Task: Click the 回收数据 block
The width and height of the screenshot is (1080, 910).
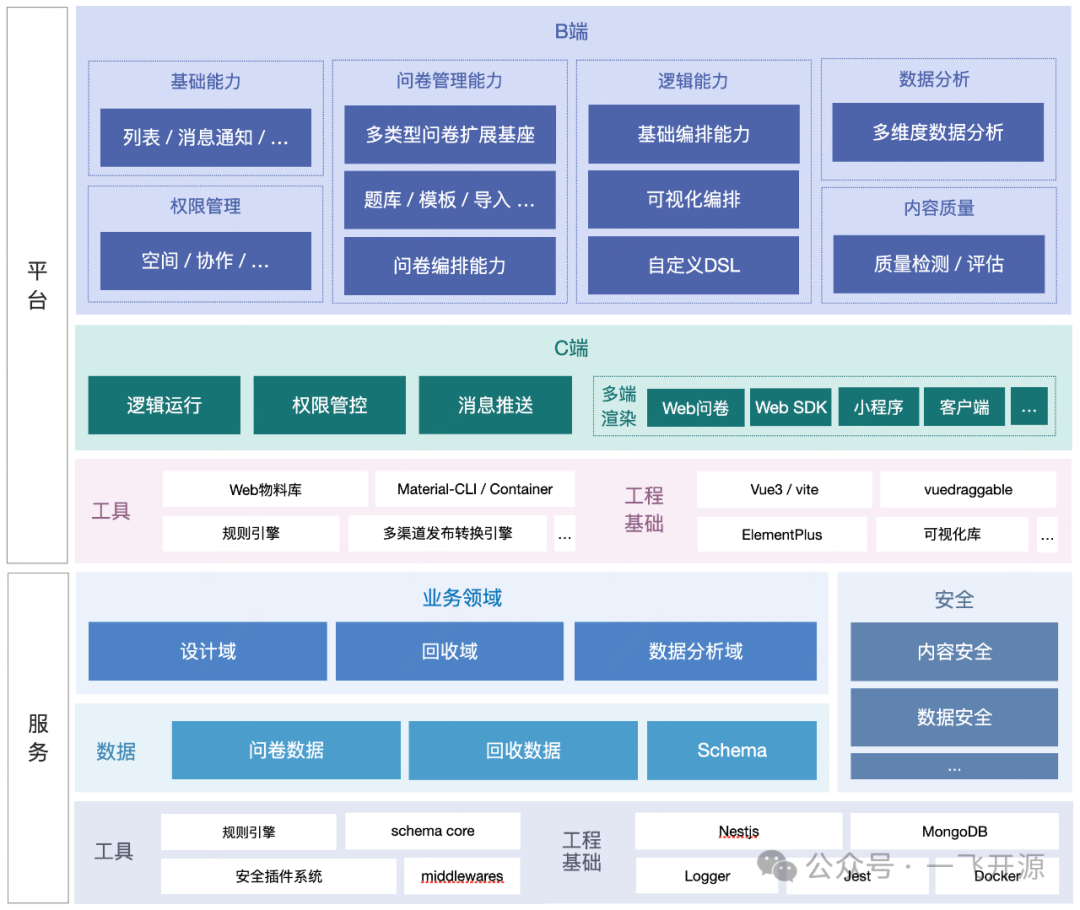Action: pyautogui.click(x=523, y=750)
